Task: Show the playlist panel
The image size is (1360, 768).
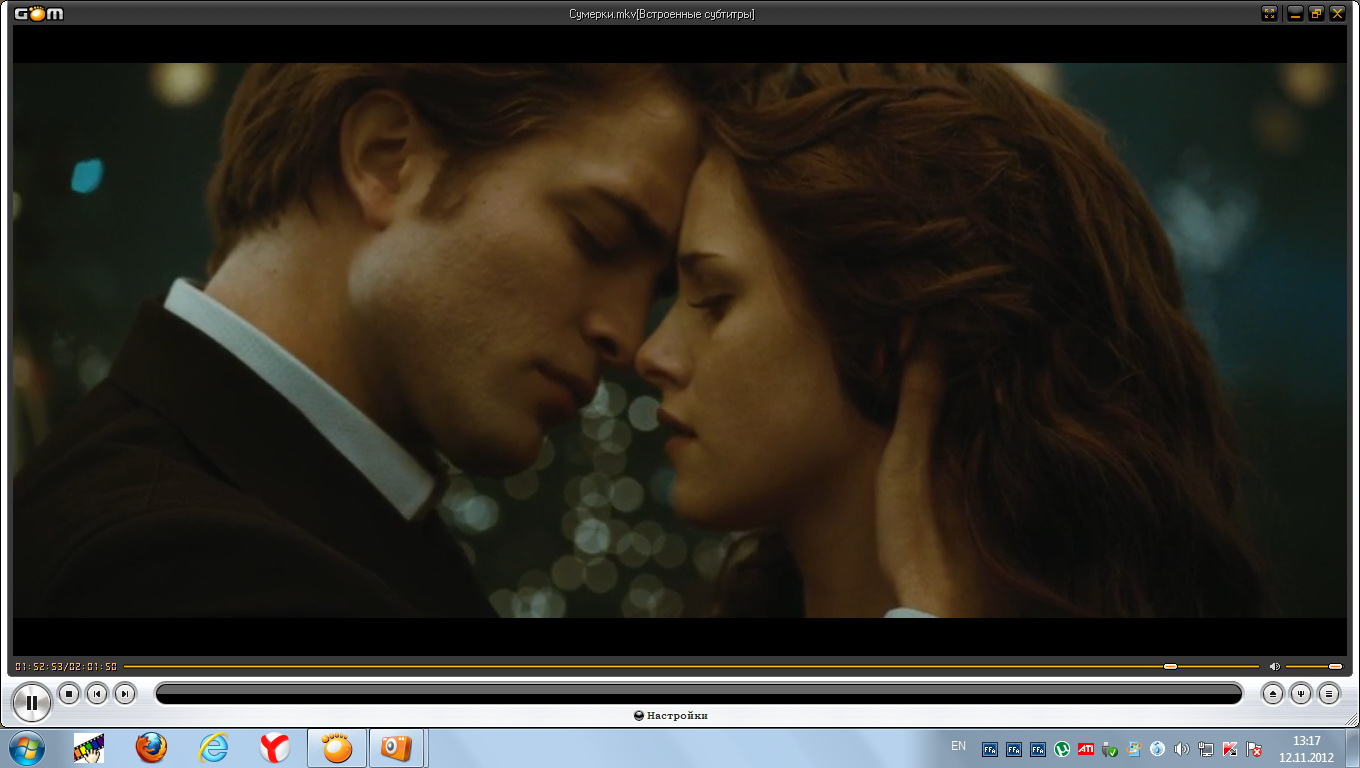Action: click(1329, 693)
